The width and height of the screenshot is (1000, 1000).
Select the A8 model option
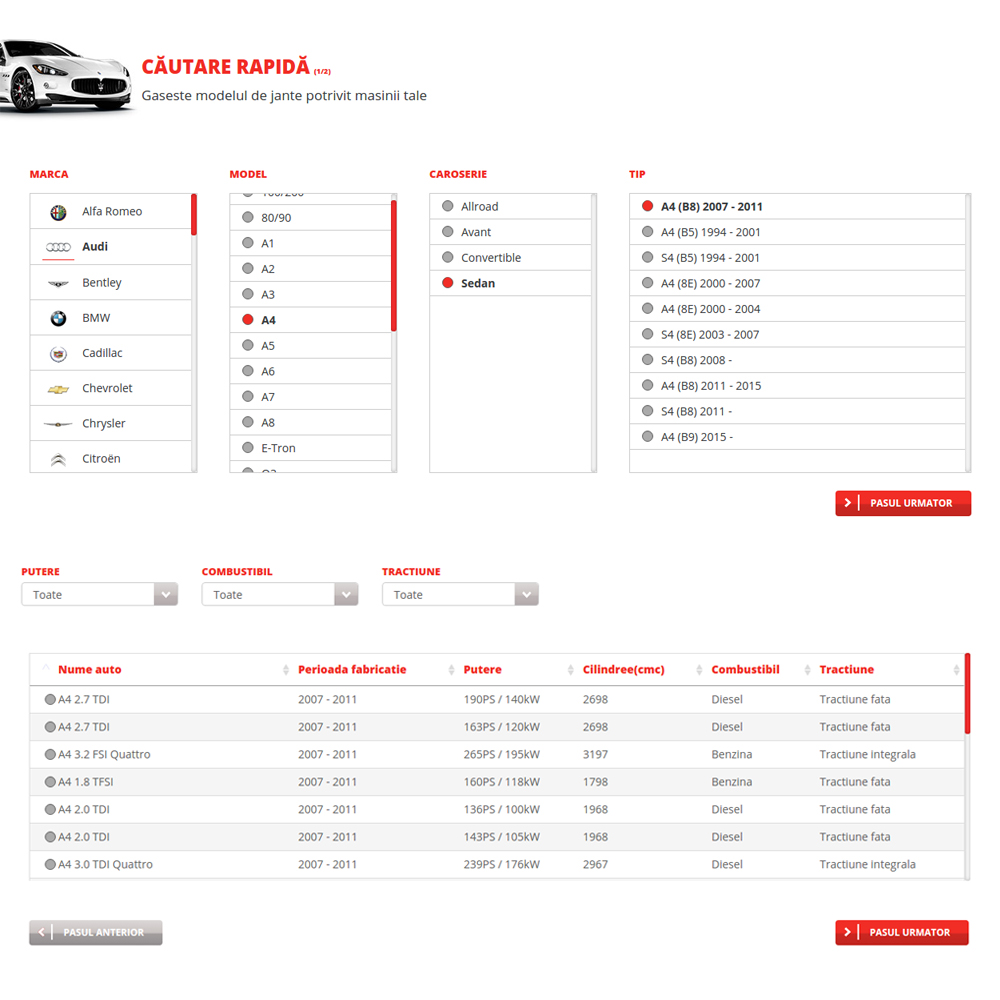coord(310,422)
